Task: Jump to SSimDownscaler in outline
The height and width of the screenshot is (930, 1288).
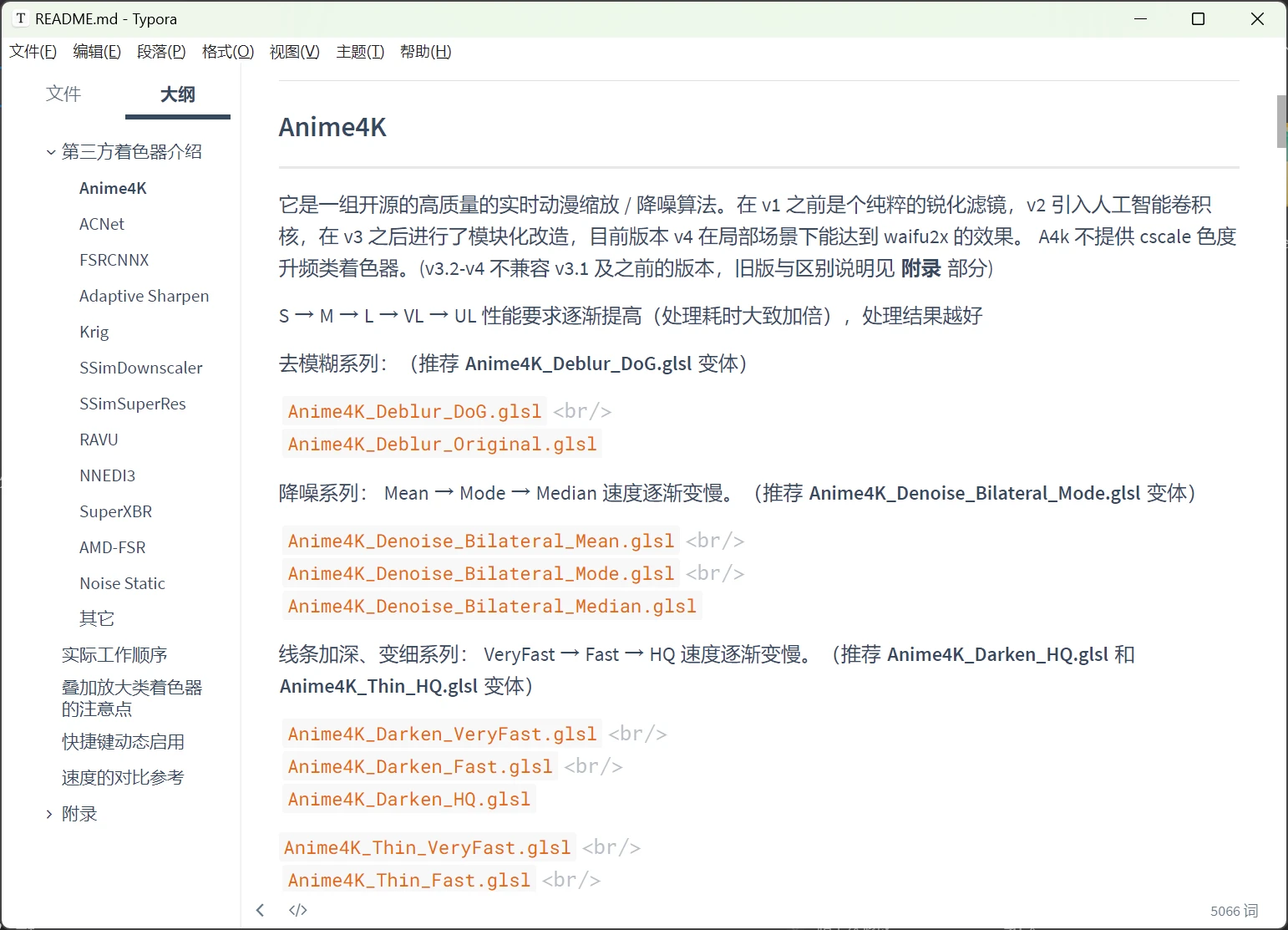Action: [141, 368]
